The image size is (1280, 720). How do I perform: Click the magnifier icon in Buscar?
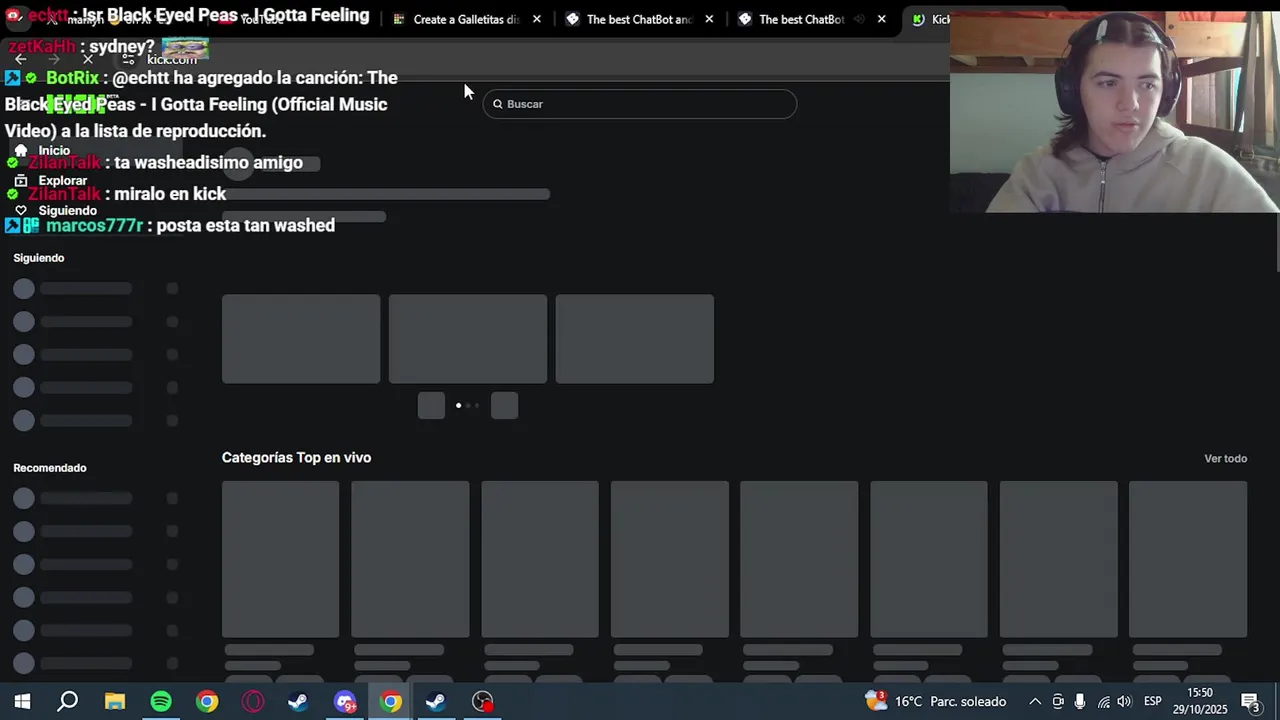497,104
